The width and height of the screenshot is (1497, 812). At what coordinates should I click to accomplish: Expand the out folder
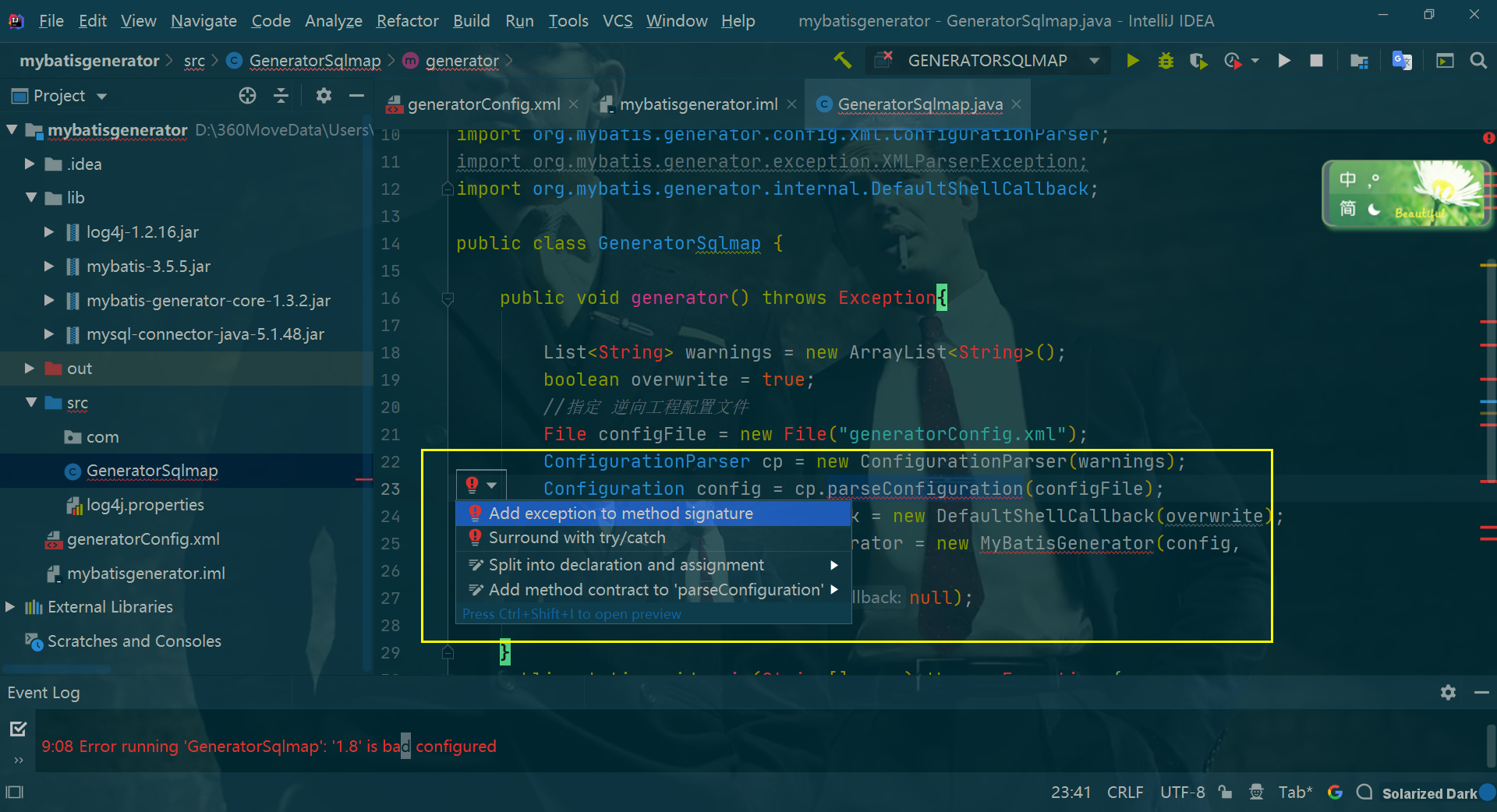tap(30, 368)
